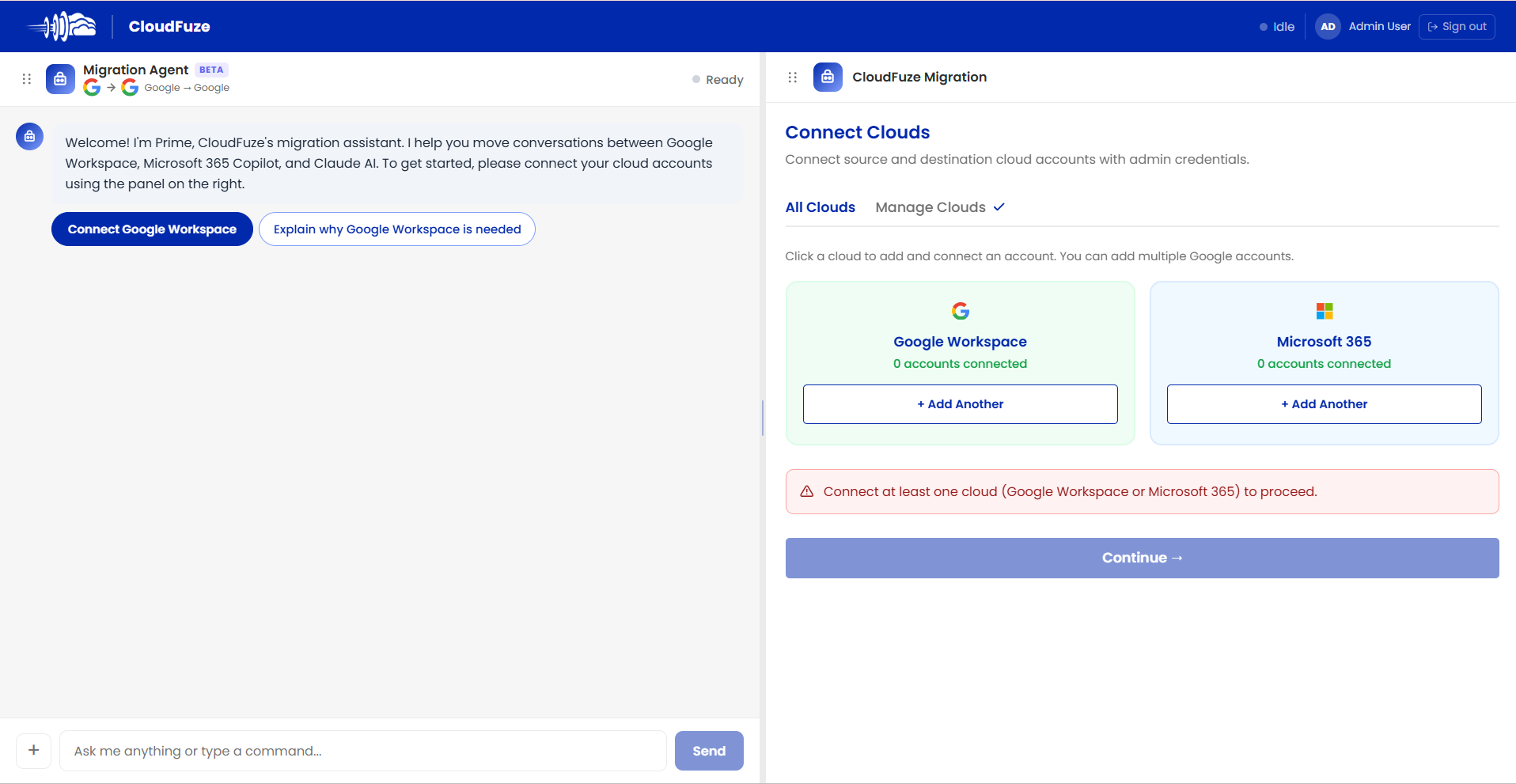The width and height of the screenshot is (1516, 784).
Task: Click the Migration Agent bot icon
Action: coord(60,79)
